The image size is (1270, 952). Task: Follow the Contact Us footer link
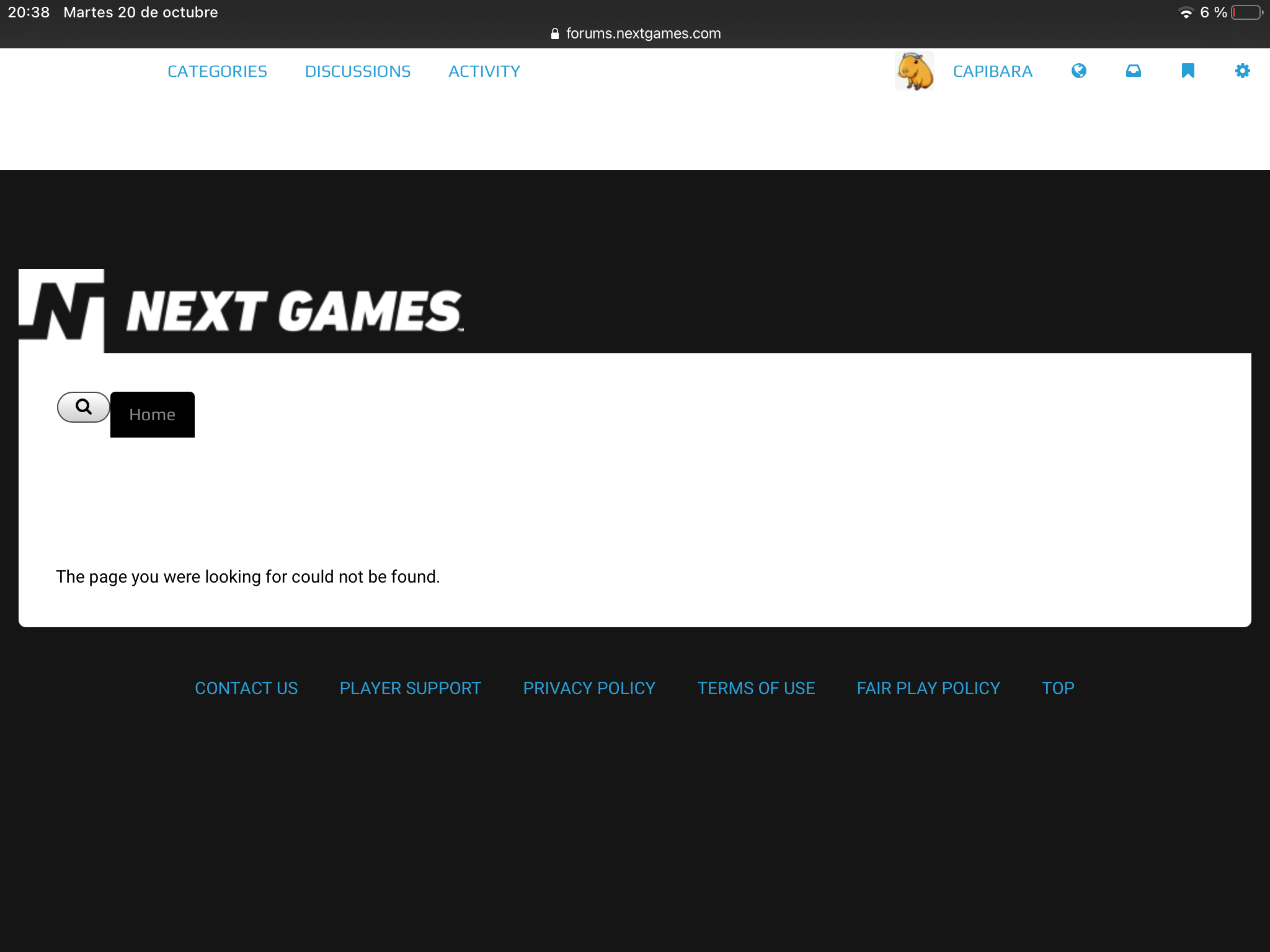coord(246,688)
